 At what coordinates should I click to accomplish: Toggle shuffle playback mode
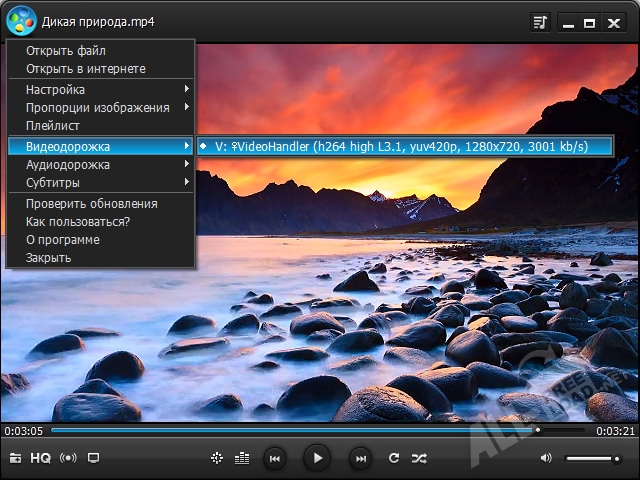point(419,458)
